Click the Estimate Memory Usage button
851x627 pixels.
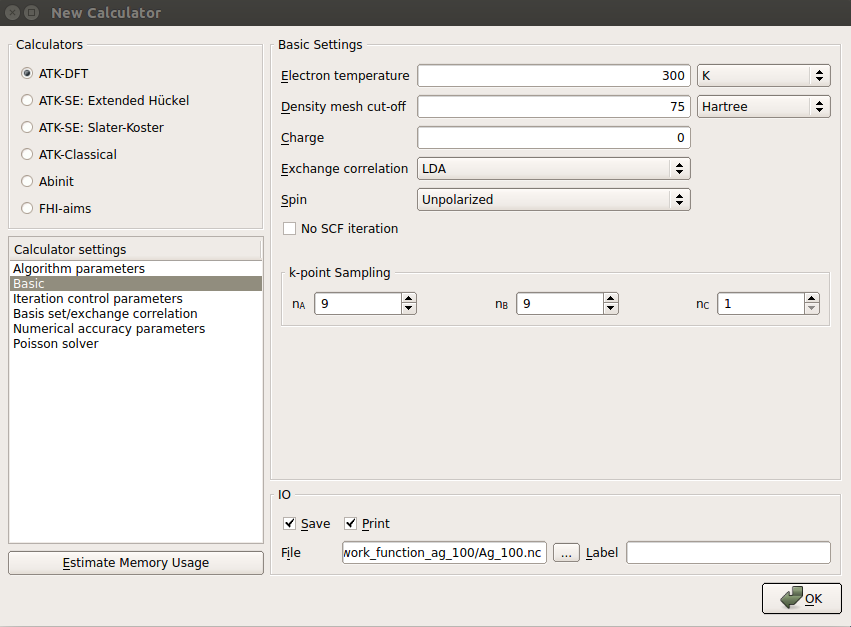point(136,563)
